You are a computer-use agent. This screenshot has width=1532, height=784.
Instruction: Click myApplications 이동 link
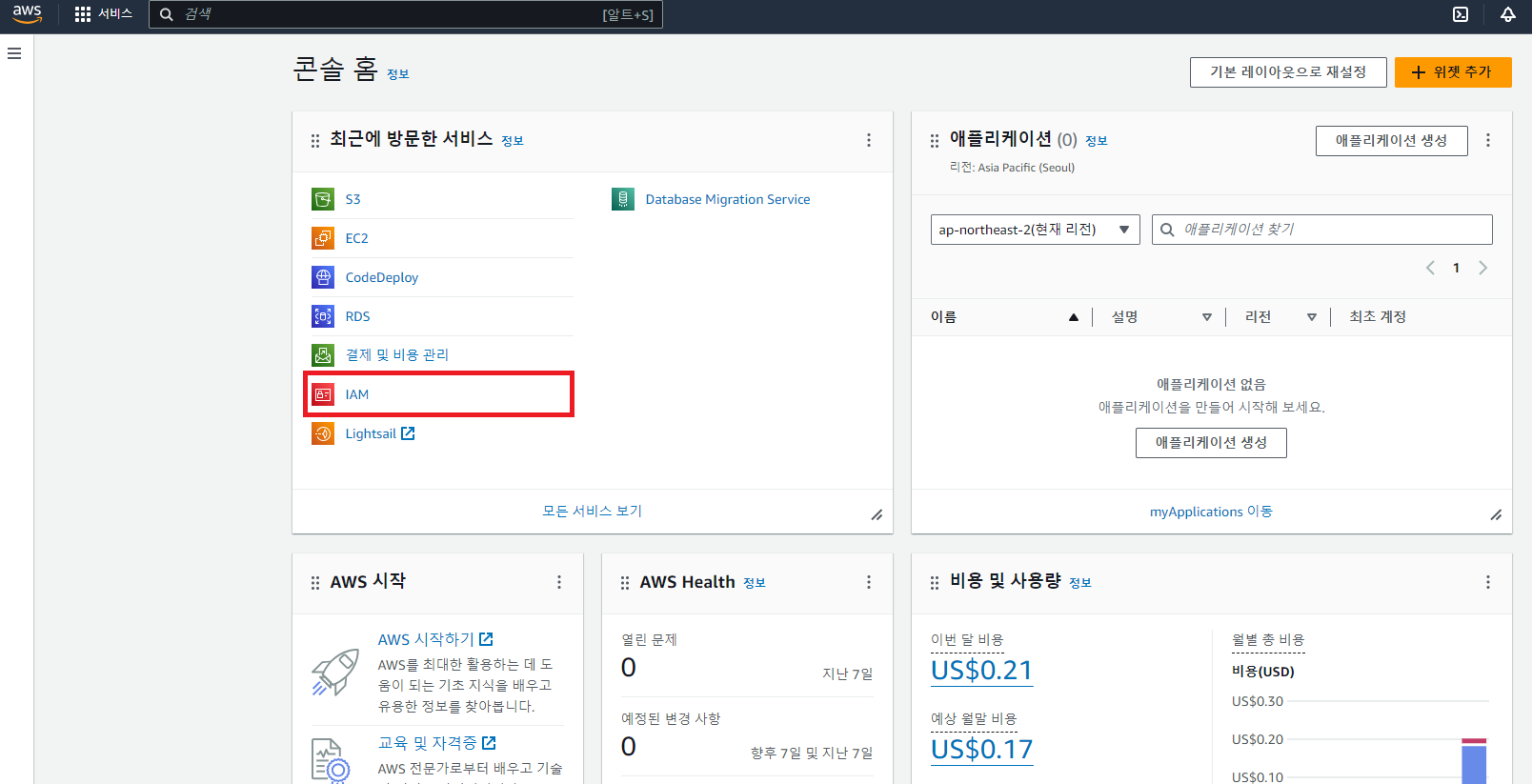click(x=1211, y=512)
